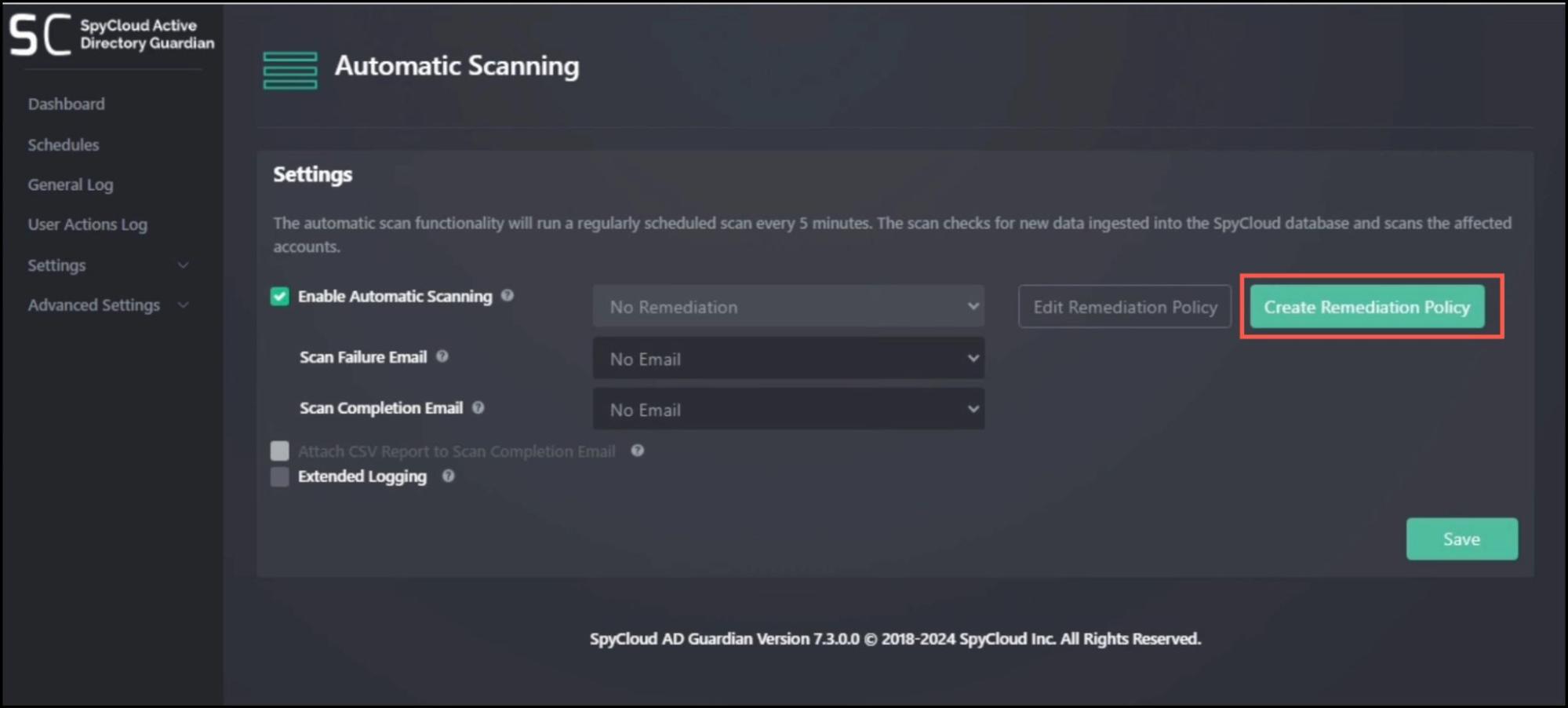Viewport: 1568px width, 708px height.
Task: Click help icon beside Attach CSV Report
Action: 638,451
